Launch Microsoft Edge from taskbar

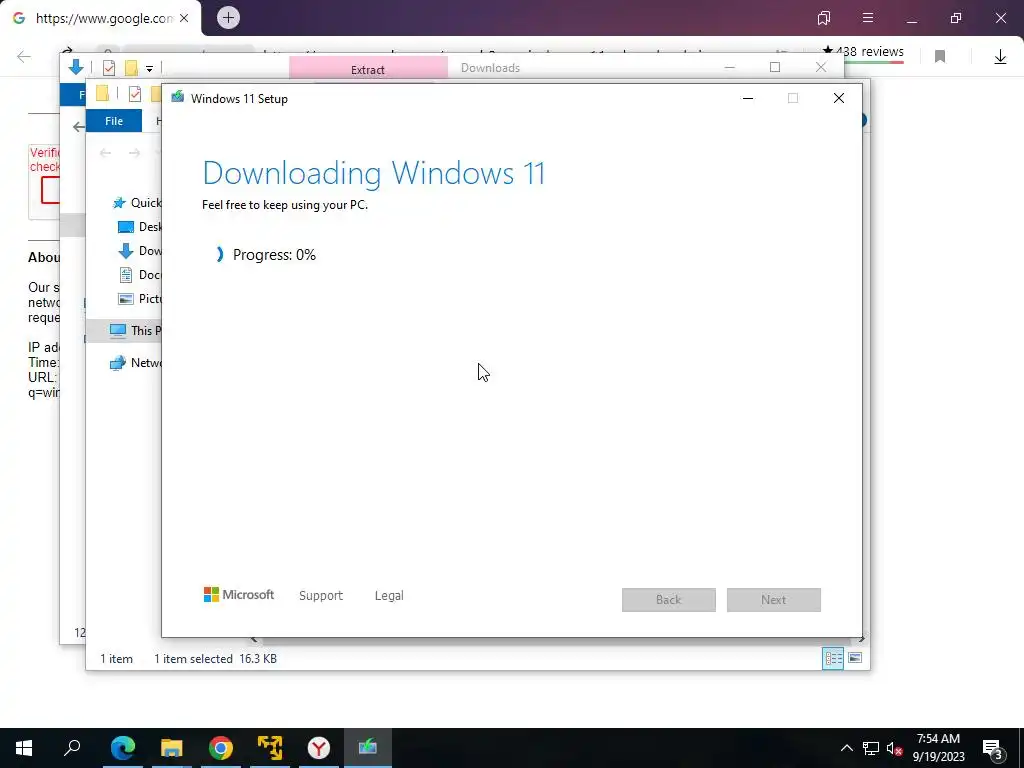click(122, 748)
